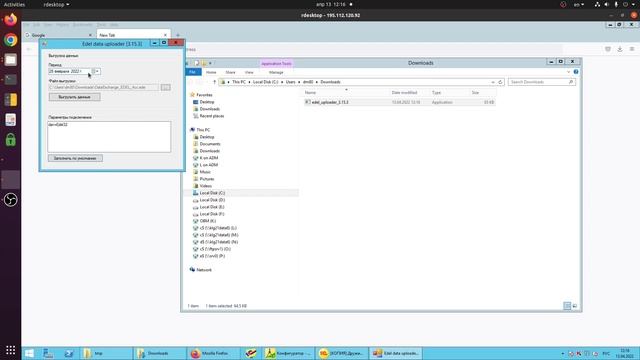
Task: Open the Firefox hamburger menu
Action: pyautogui.click(x=632, y=49)
